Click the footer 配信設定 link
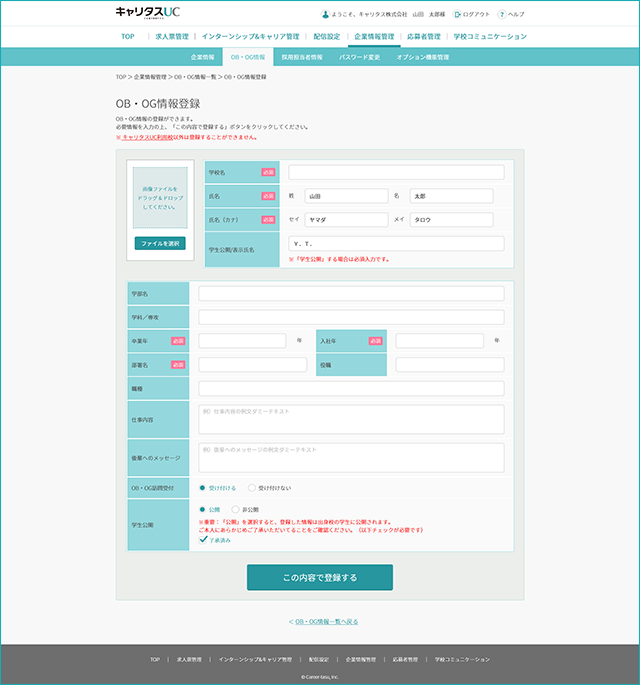This screenshot has height=685, width=640. tap(319, 660)
